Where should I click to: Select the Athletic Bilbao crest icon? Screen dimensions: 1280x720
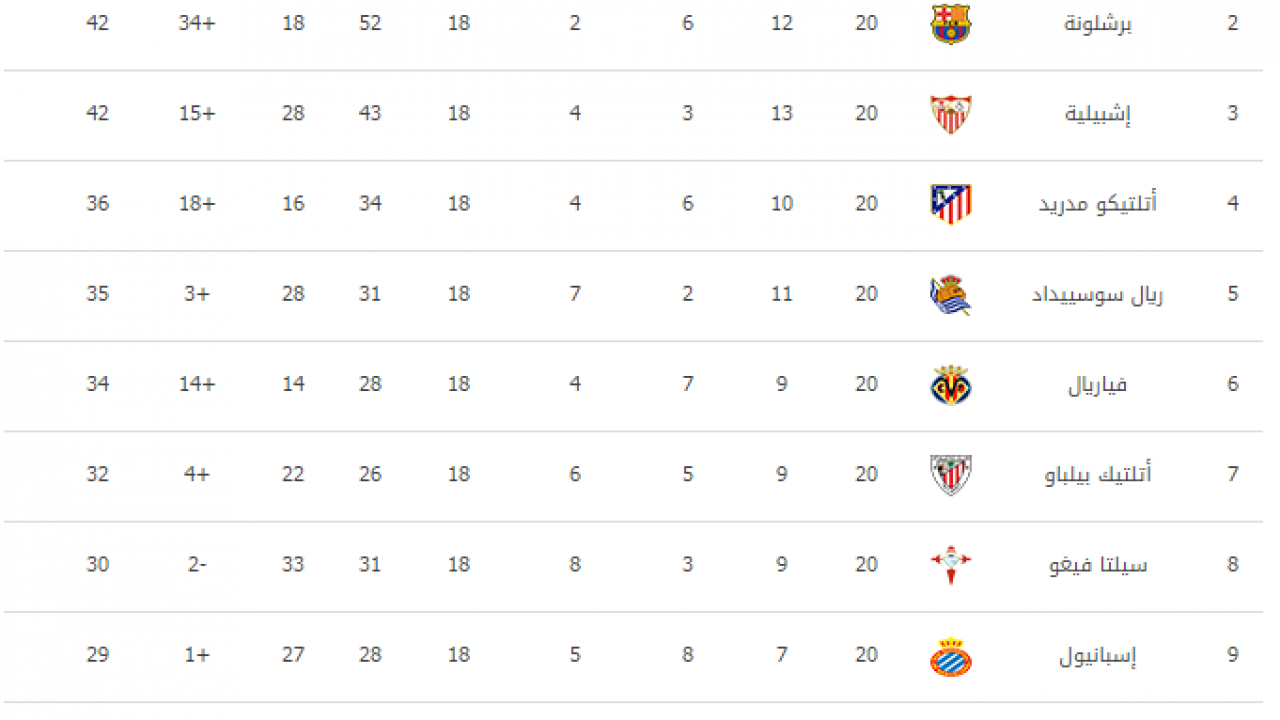pos(951,475)
